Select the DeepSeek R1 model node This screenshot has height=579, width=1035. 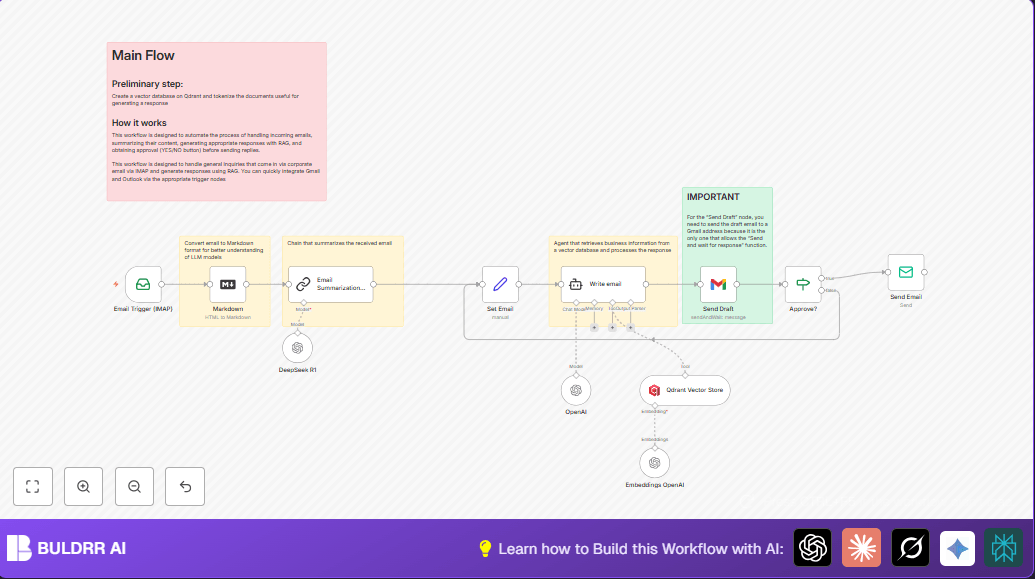tap(298, 348)
